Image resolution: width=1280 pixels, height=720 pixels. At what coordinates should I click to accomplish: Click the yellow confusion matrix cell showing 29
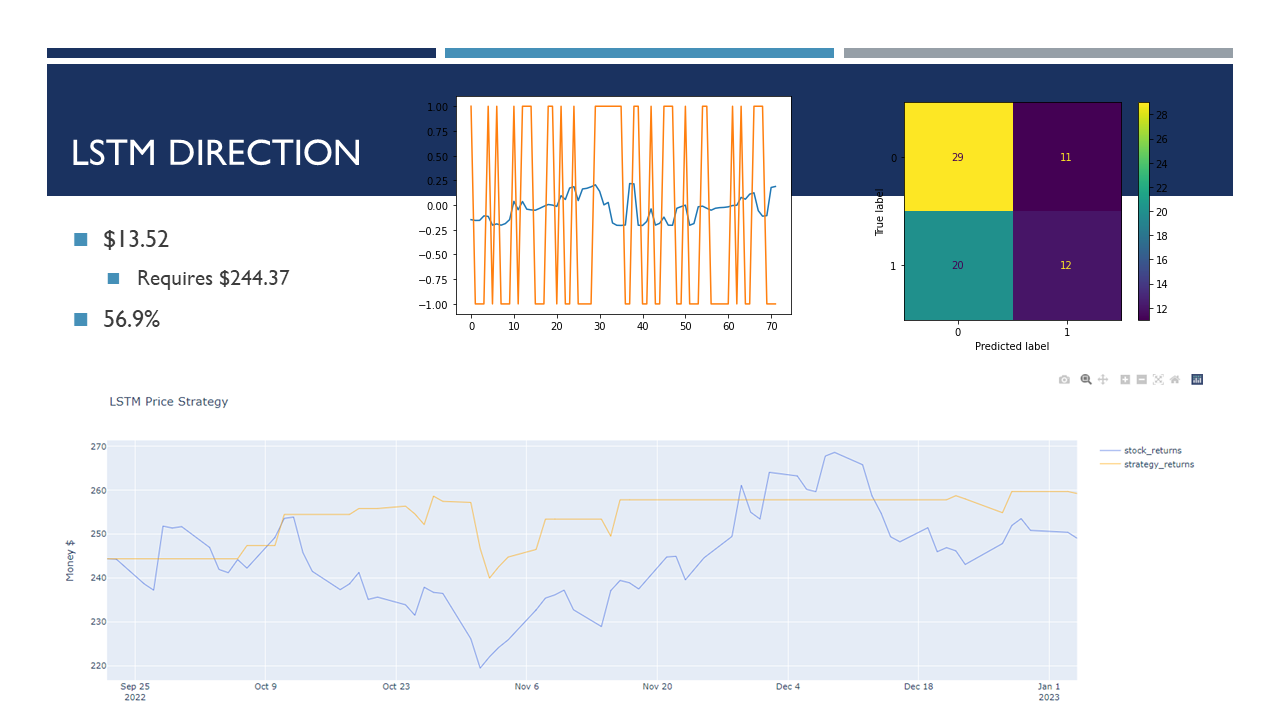[x=958, y=157]
